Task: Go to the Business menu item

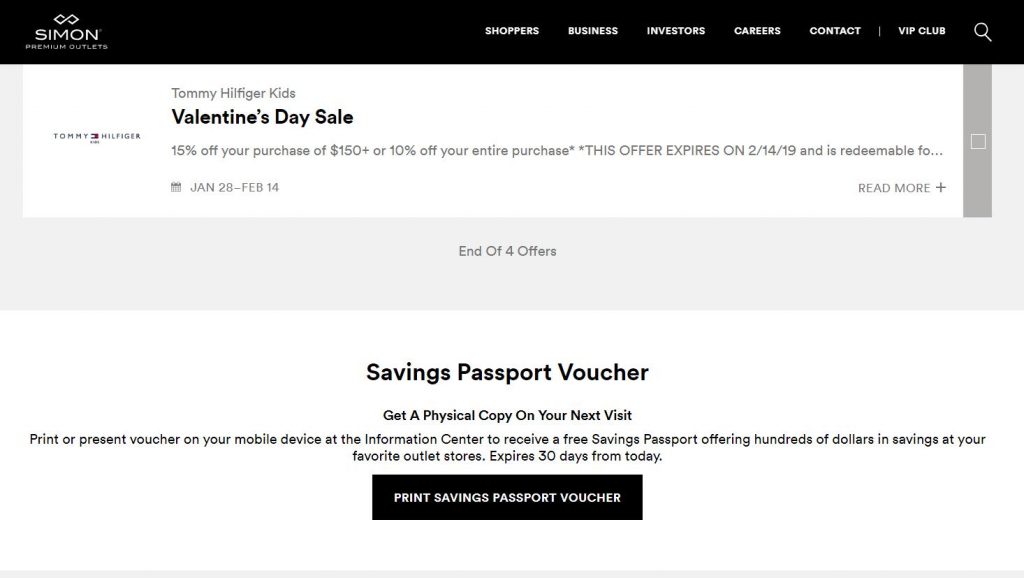Action: 593,31
